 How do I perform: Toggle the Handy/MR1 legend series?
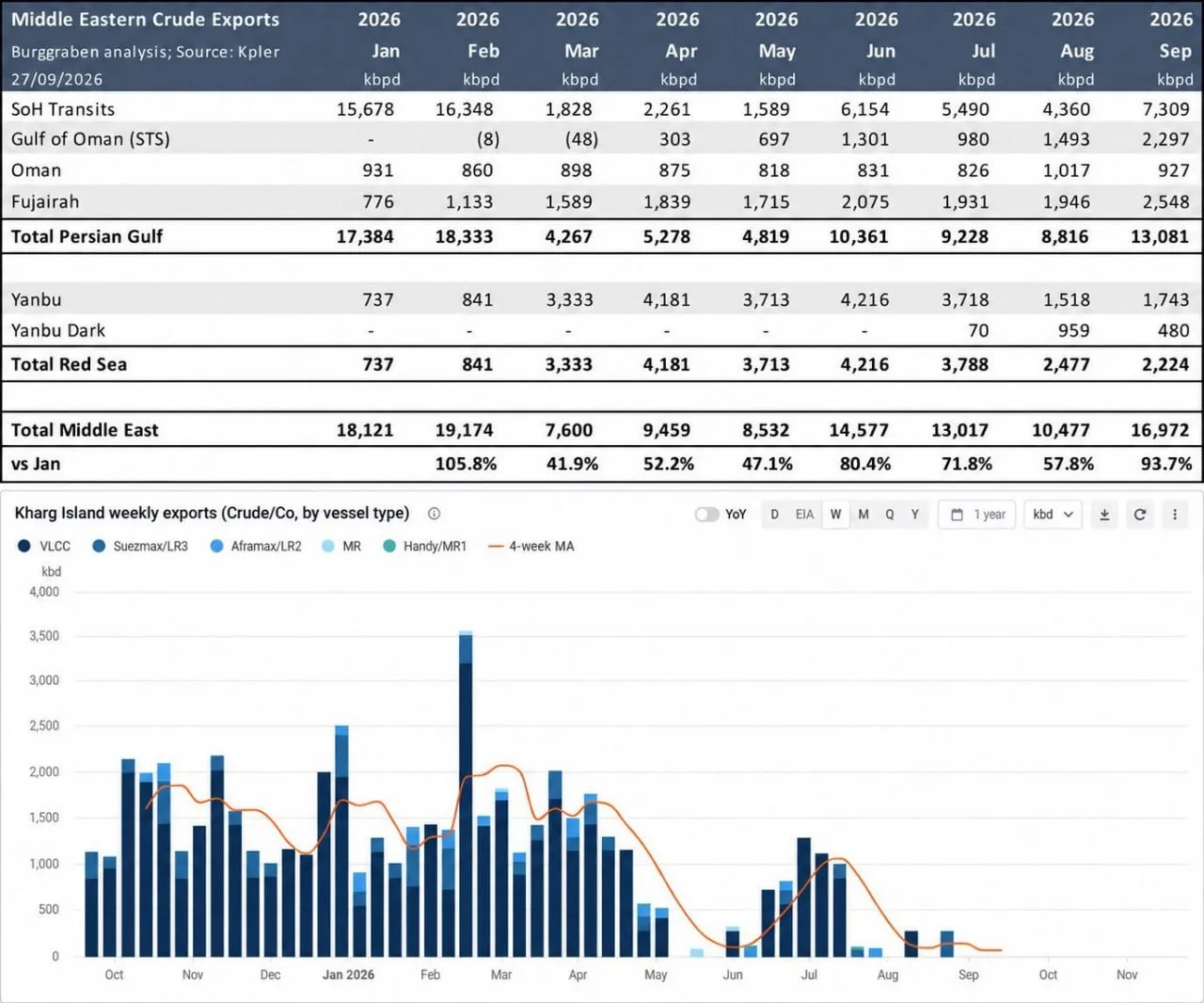pyautogui.click(x=424, y=546)
